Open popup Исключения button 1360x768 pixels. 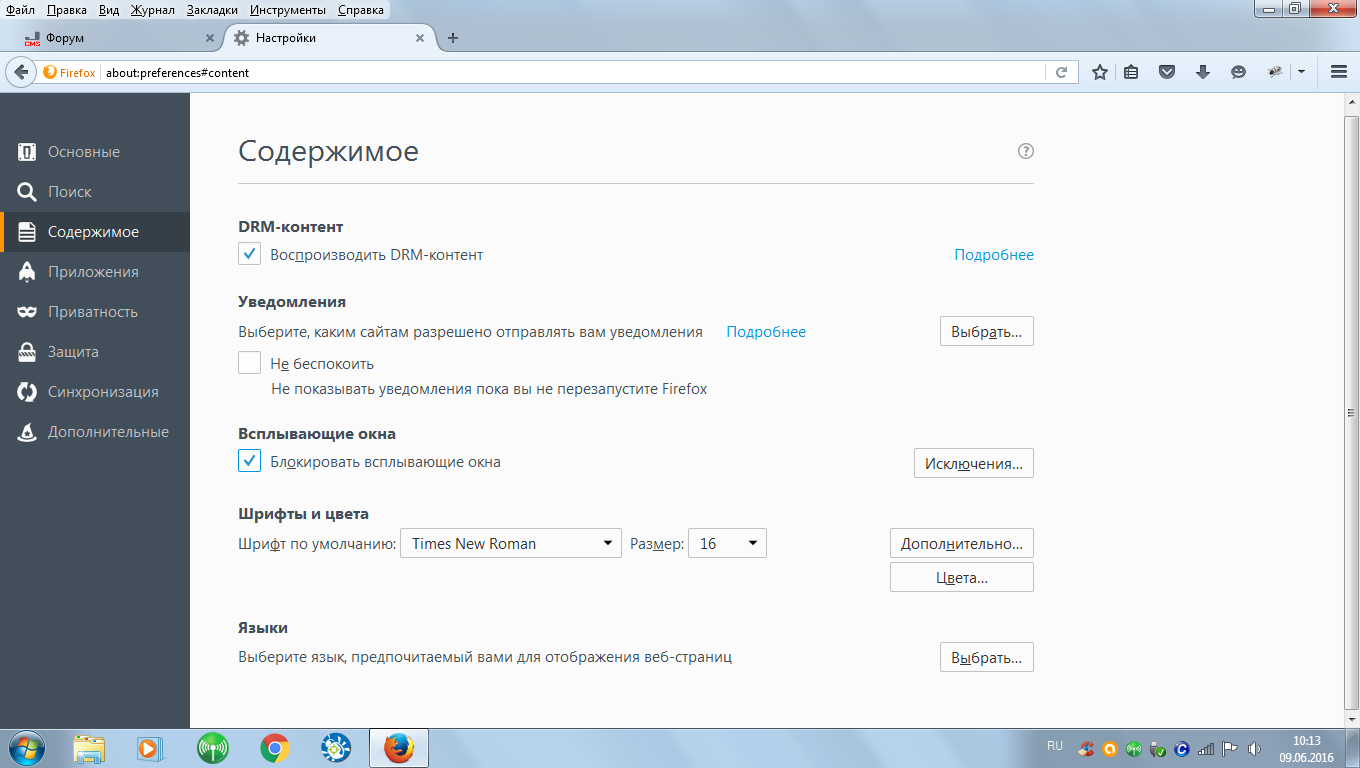[974, 463]
